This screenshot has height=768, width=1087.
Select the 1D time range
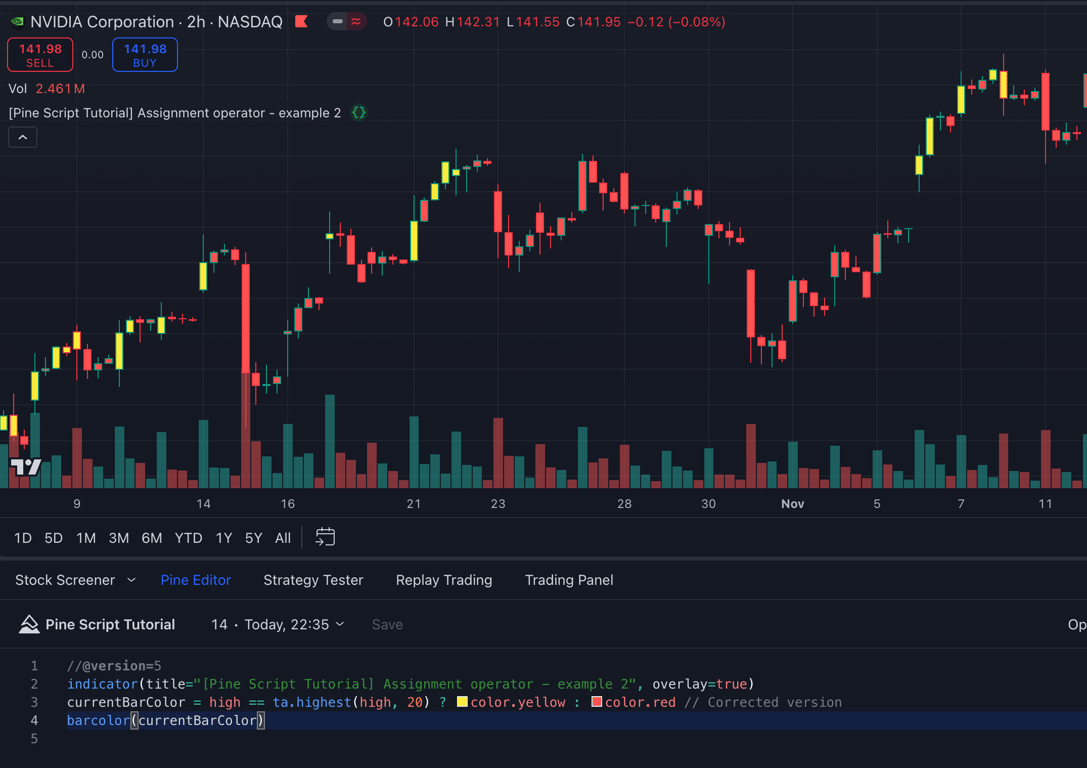point(23,538)
